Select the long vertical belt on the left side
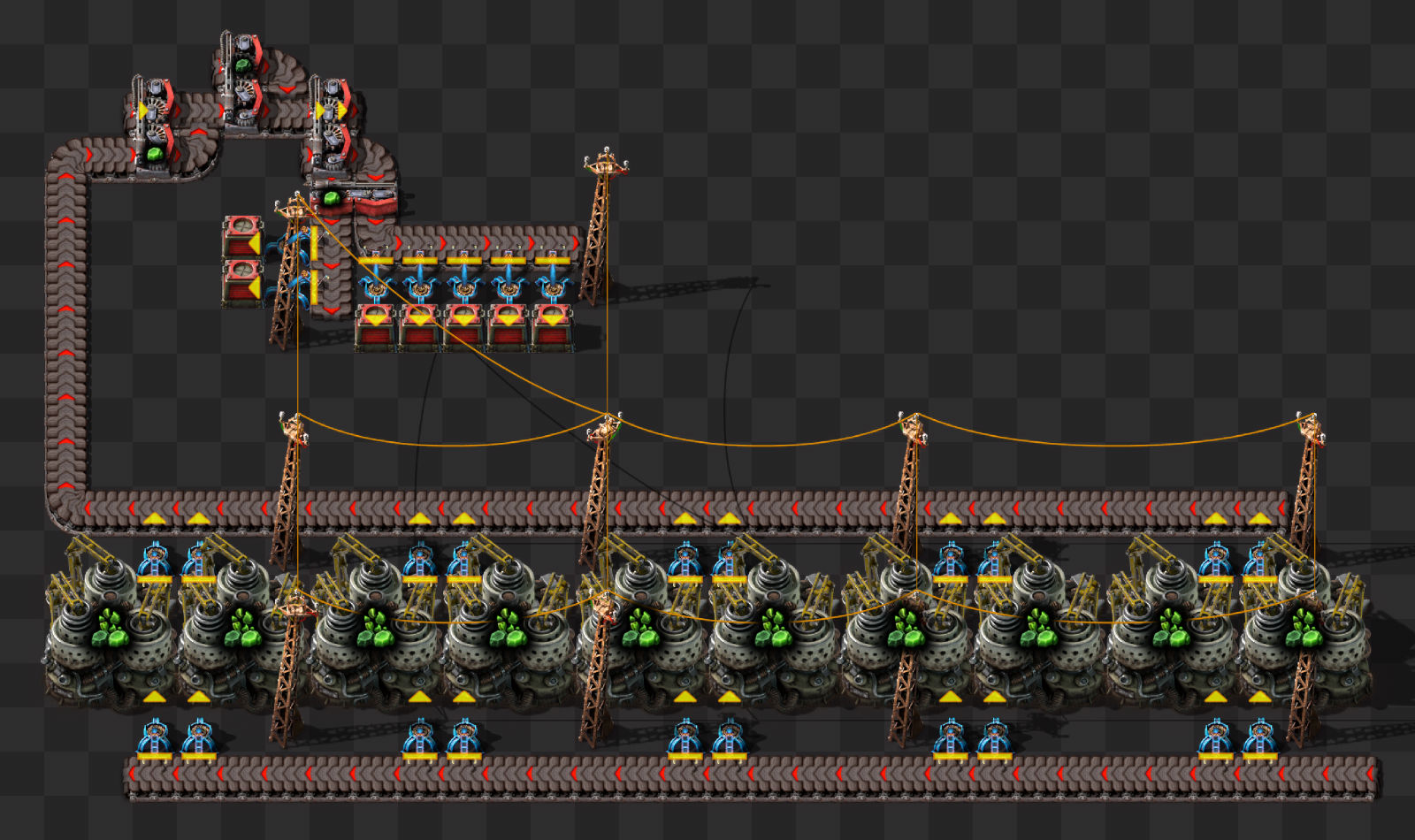Screen dimensions: 1415x840 pos(66,332)
